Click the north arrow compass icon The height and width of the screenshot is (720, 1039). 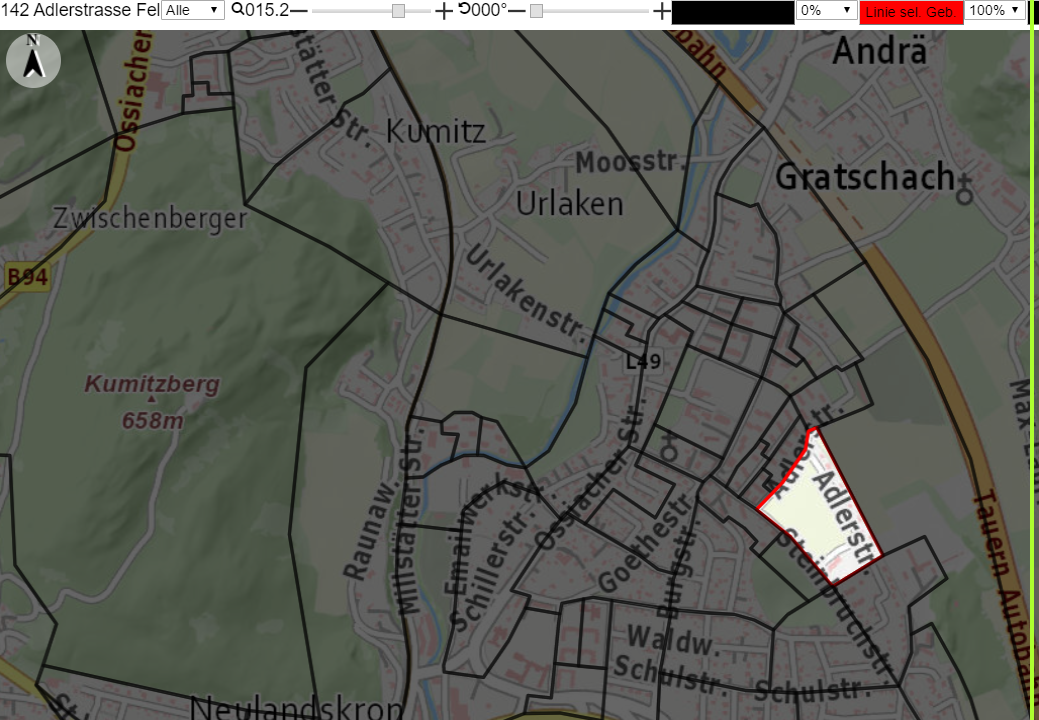coord(33,60)
